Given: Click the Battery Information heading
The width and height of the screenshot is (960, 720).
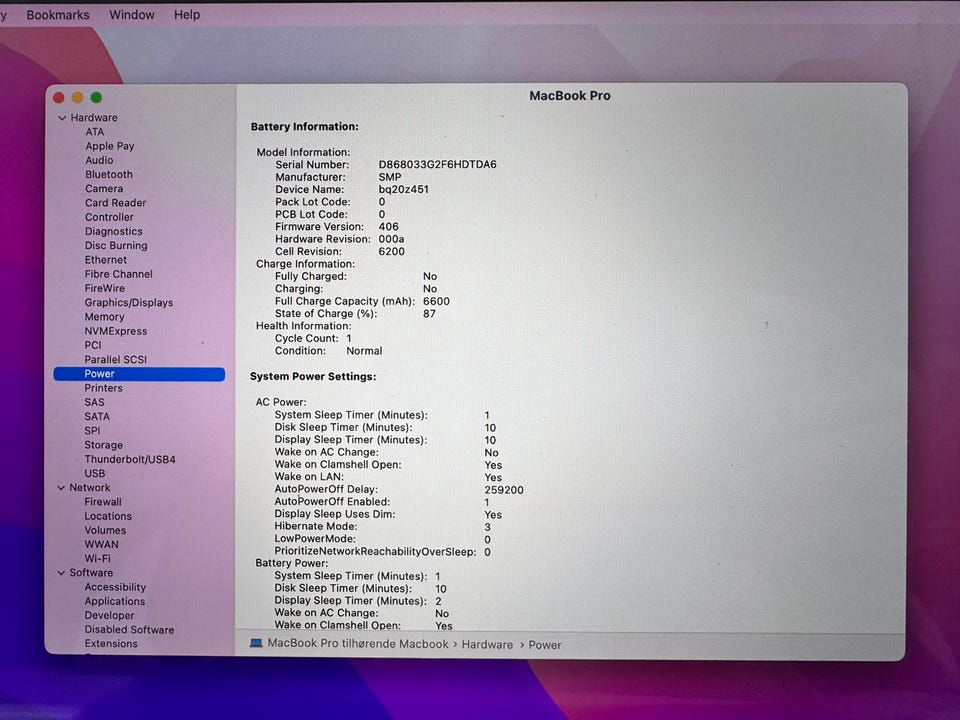Looking at the screenshot, I should coord(304,127).
